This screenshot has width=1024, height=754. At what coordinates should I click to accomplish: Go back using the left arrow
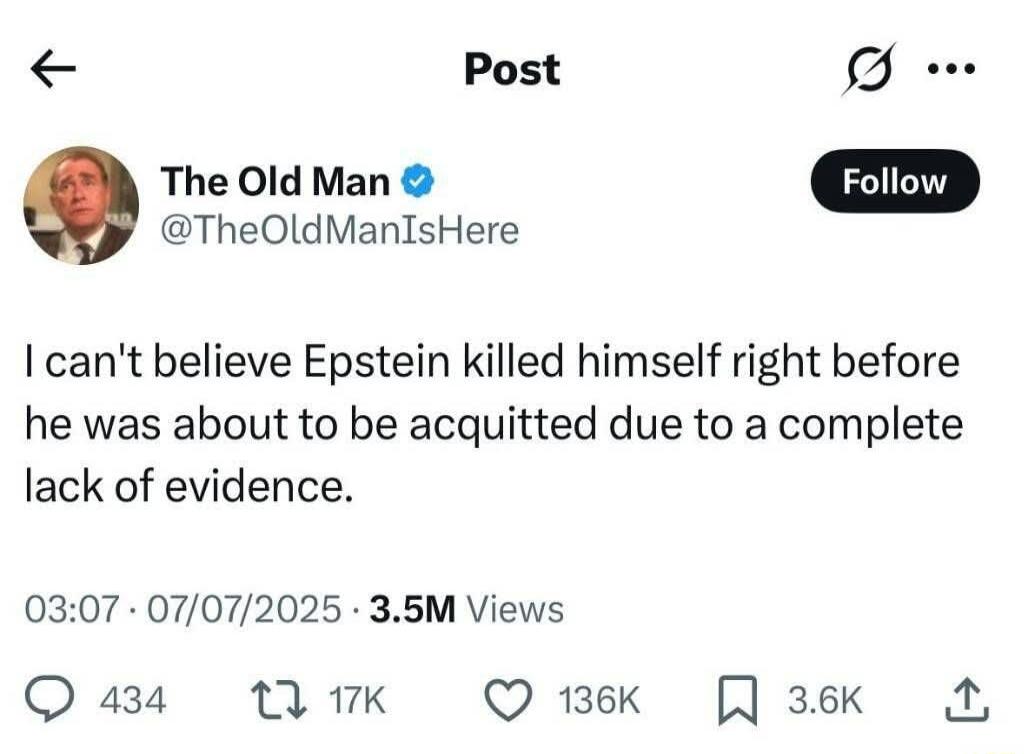53,69
